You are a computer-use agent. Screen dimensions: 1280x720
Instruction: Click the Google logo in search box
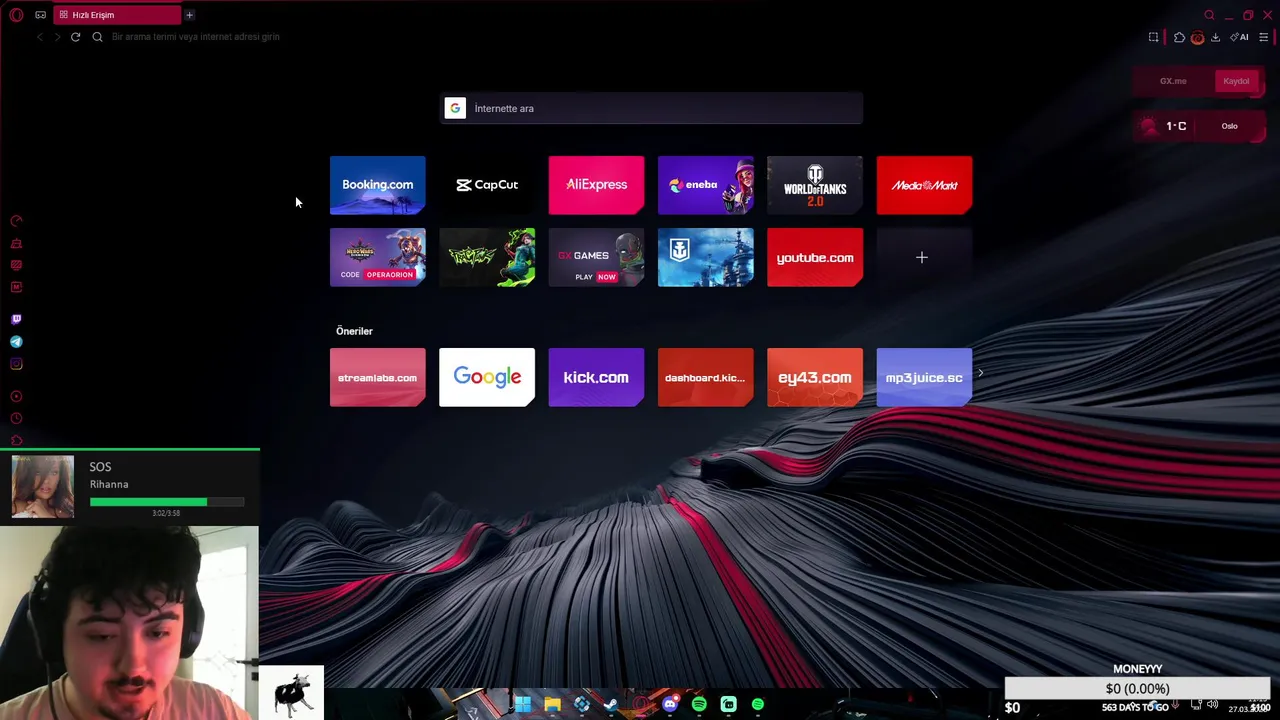tap(455, 108)
